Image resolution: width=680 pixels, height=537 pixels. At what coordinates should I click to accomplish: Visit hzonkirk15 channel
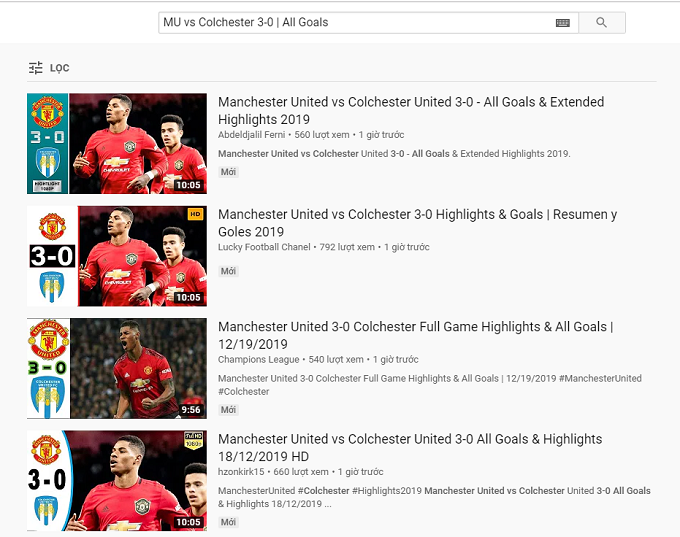click(241, 472)
